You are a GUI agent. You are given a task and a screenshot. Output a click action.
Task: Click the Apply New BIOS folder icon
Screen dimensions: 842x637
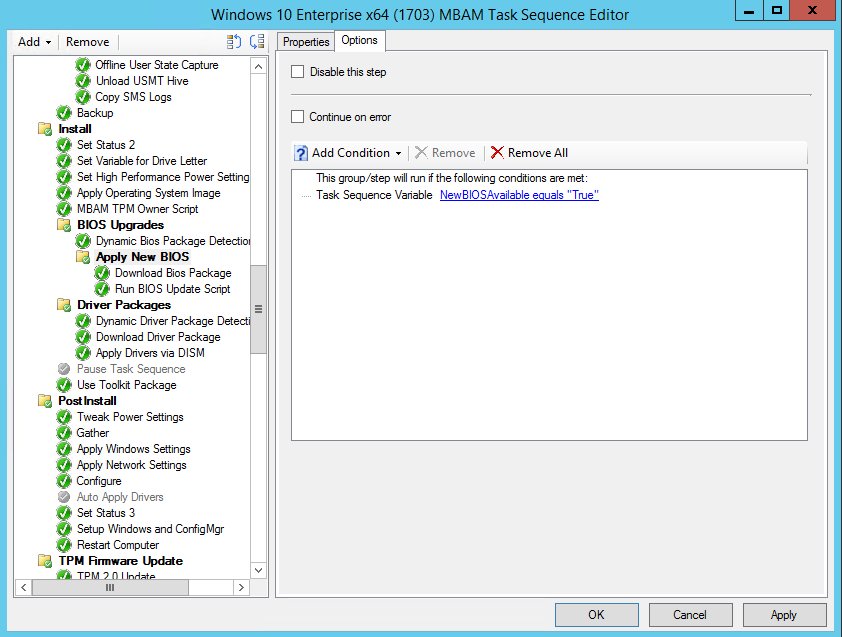click(x=83, y=257)
